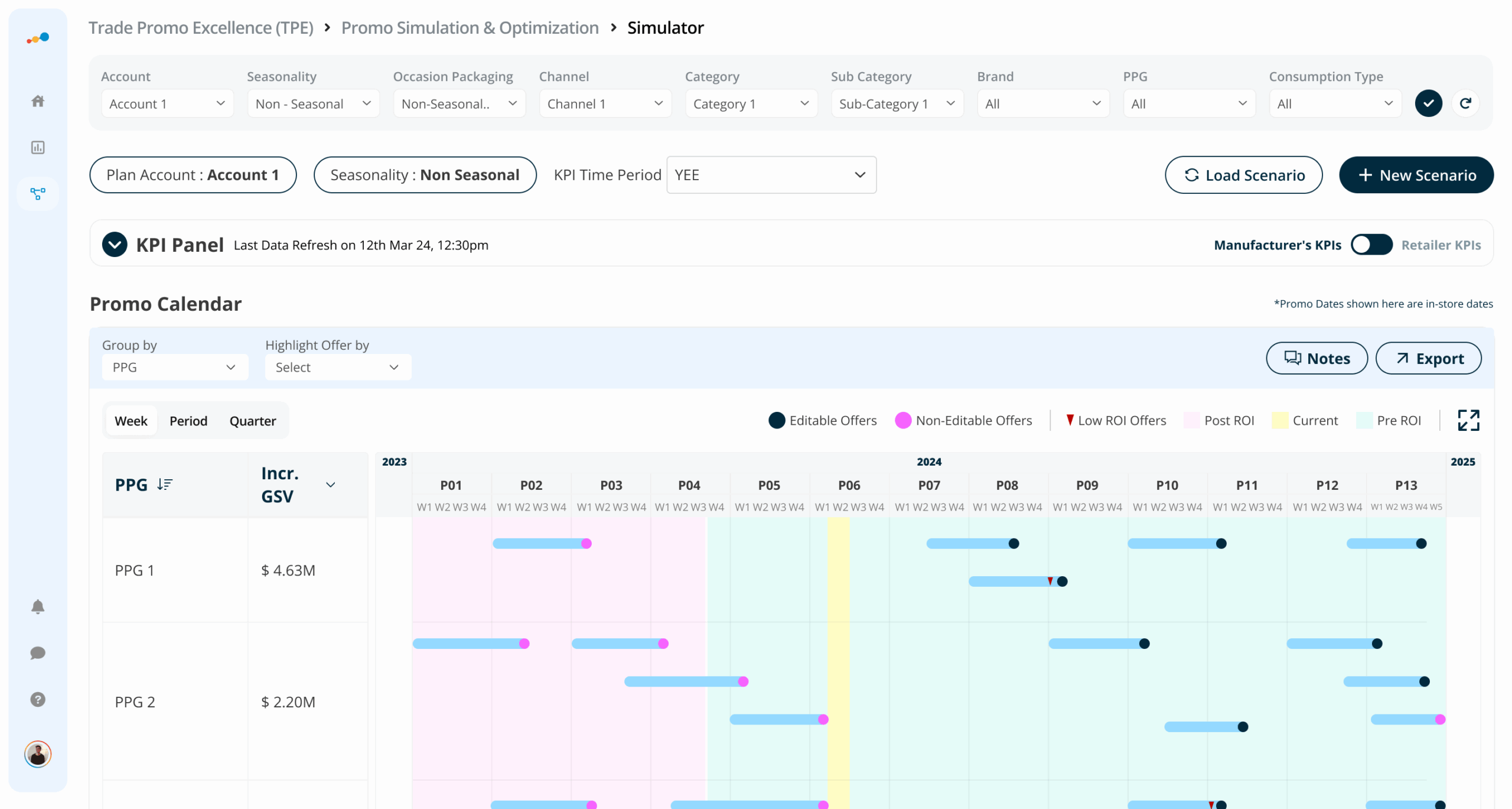Select PPG 2 editable offer in P09
Screen dimensions: 1512x809
click(1099, 644)
